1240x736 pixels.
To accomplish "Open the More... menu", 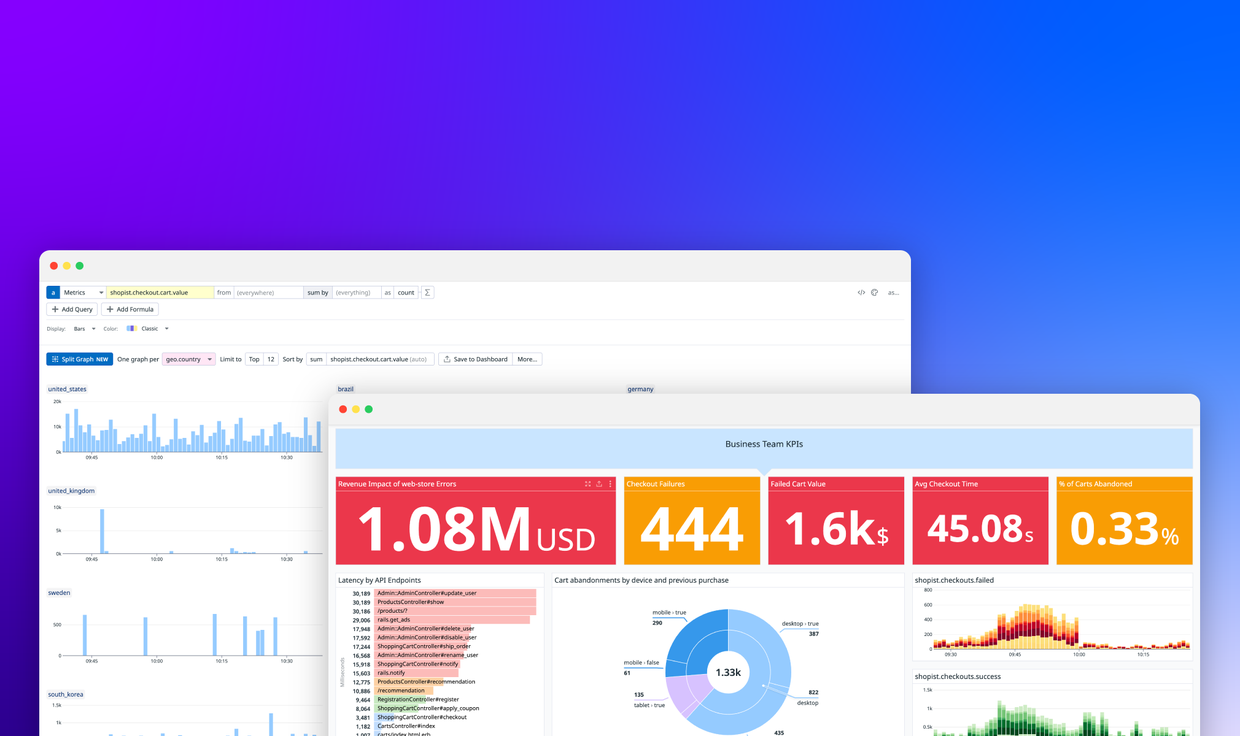I will click(527, 359).
